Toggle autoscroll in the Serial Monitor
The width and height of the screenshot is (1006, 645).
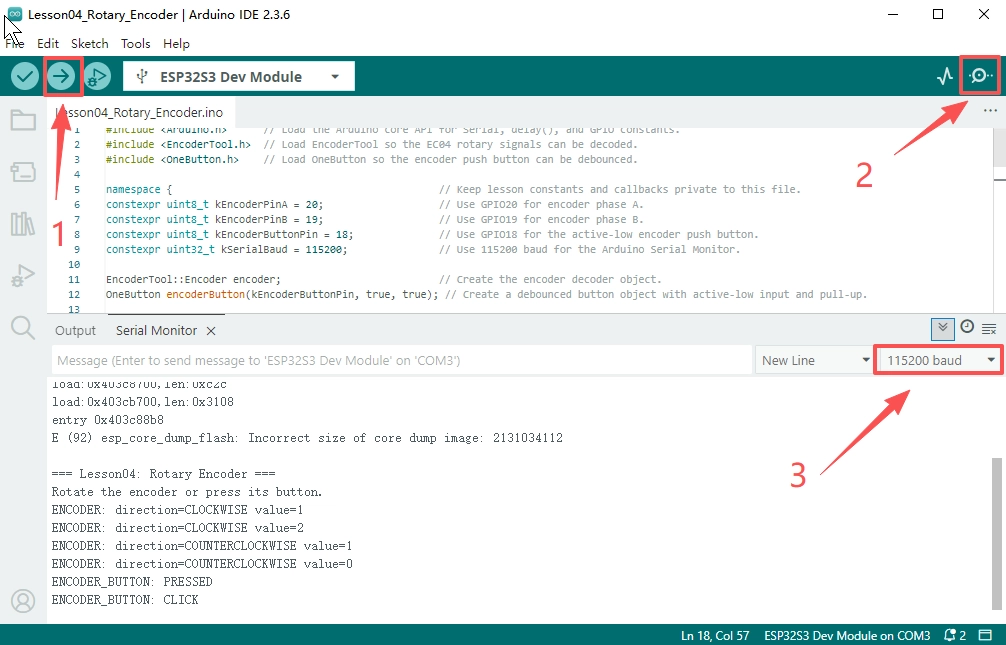pyautogui.click(x=942, y=329)
